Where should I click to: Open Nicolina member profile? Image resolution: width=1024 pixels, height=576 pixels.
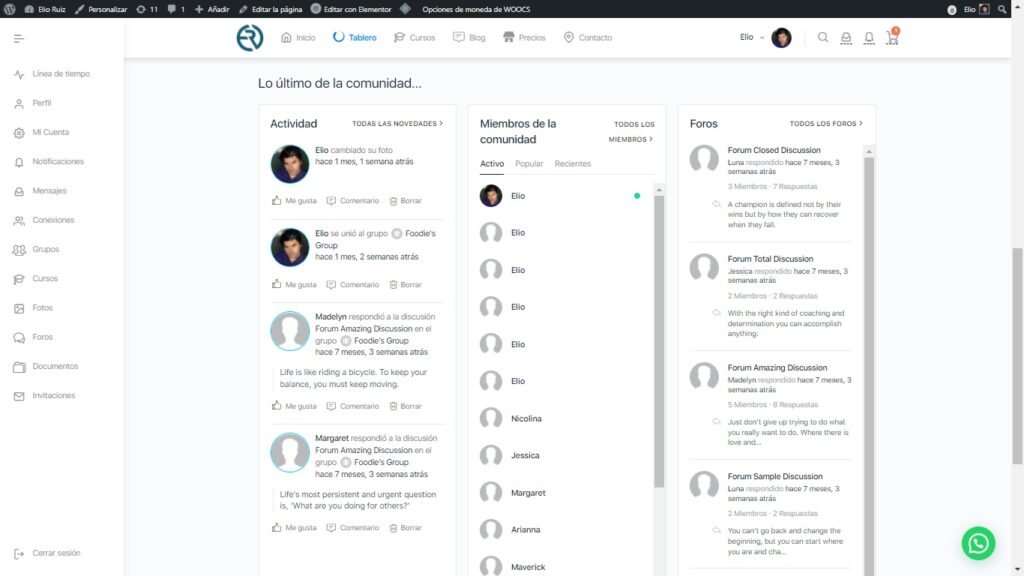(x=526, y=419)
